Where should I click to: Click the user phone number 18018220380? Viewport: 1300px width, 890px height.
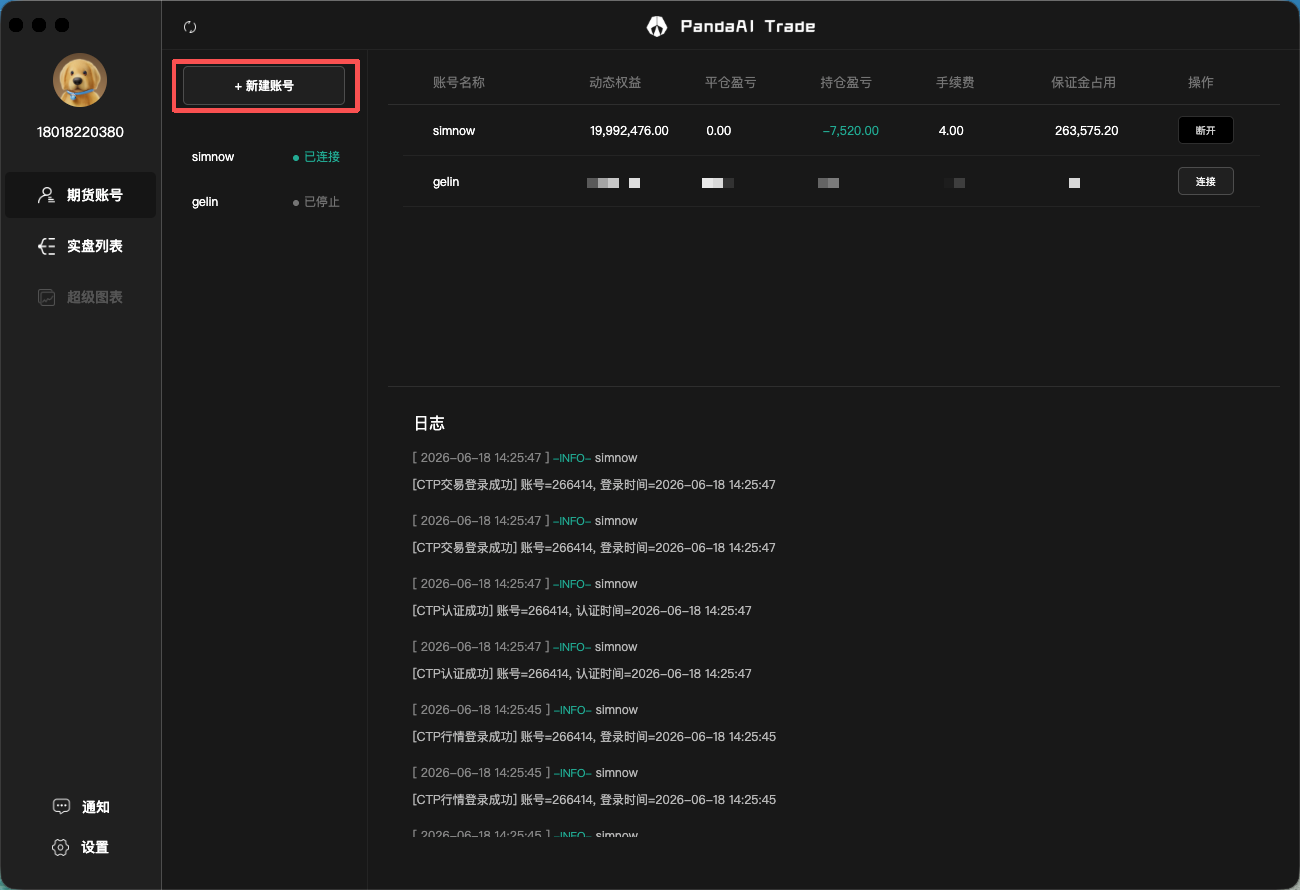coord(80,132)
